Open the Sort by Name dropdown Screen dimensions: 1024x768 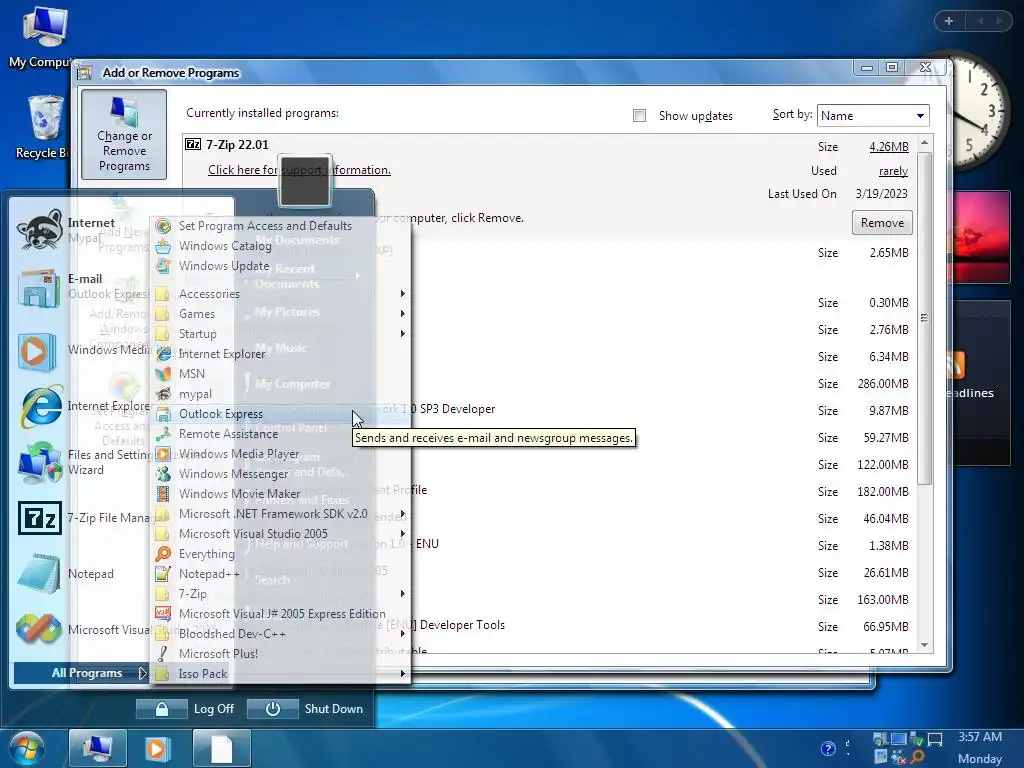[873, 116]
